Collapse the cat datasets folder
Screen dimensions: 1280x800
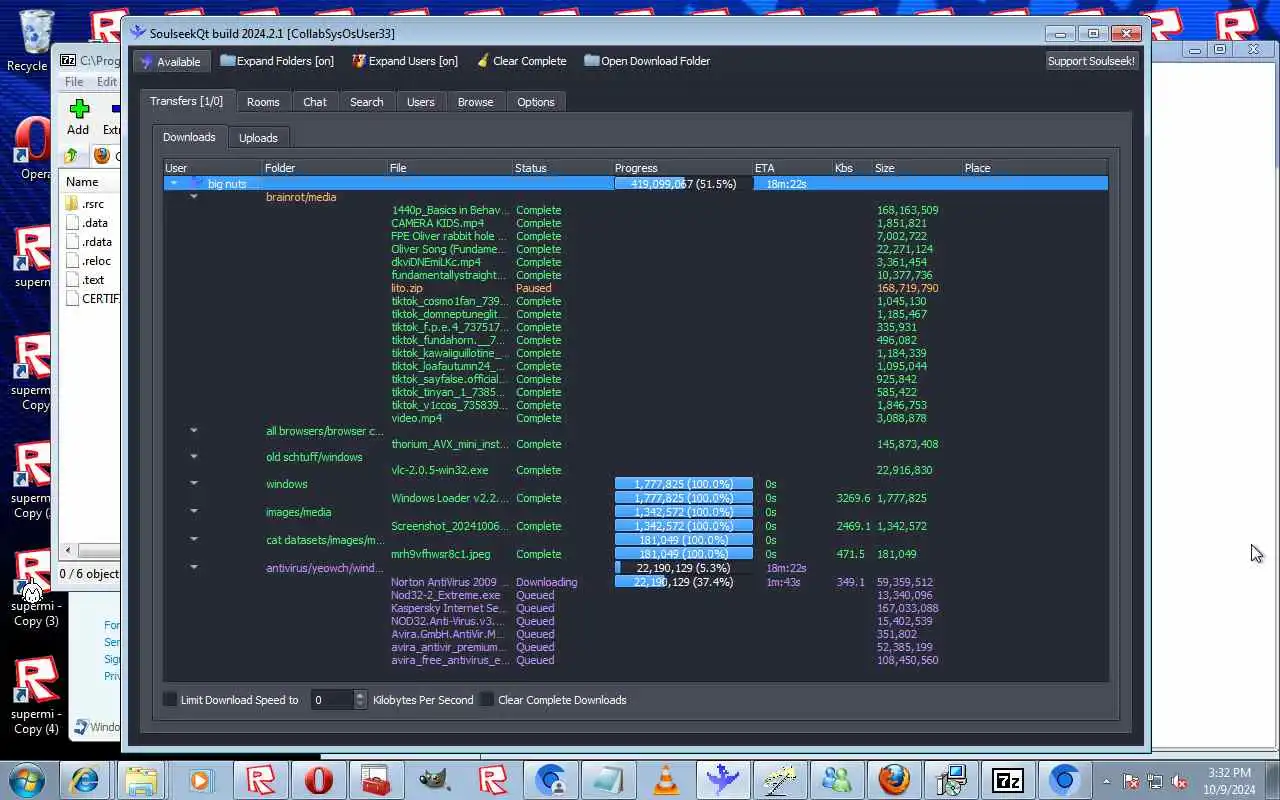click(194, 540)
